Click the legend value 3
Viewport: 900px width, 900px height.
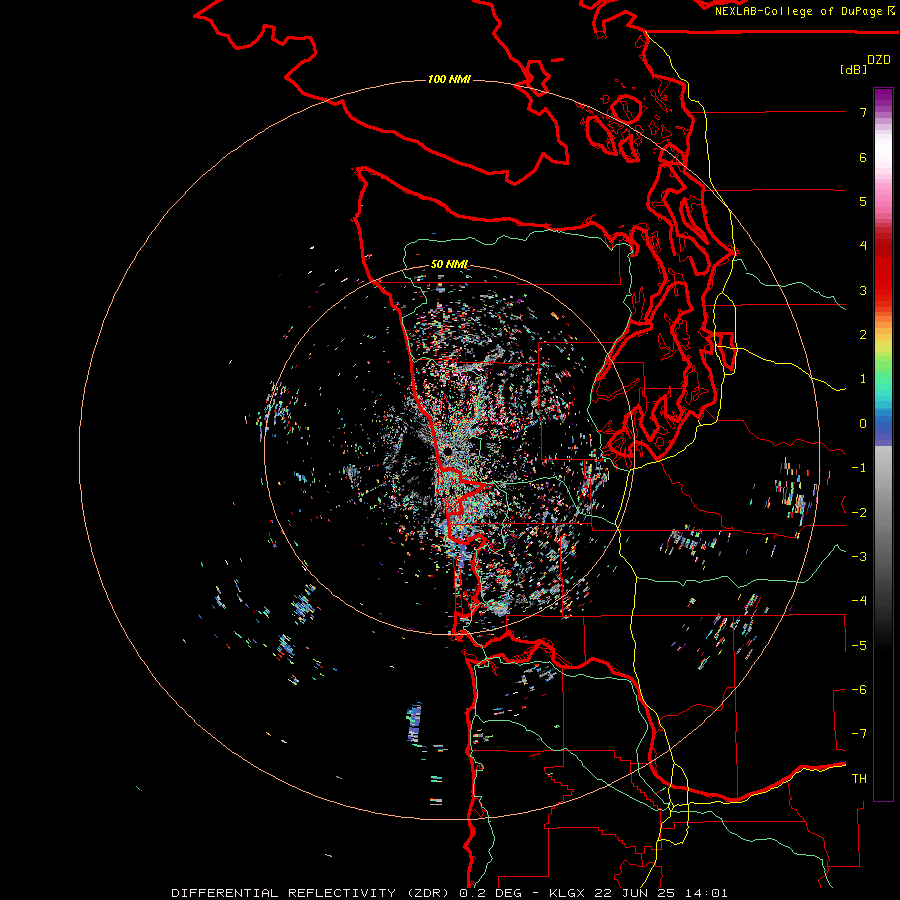(x=863, y=290)
